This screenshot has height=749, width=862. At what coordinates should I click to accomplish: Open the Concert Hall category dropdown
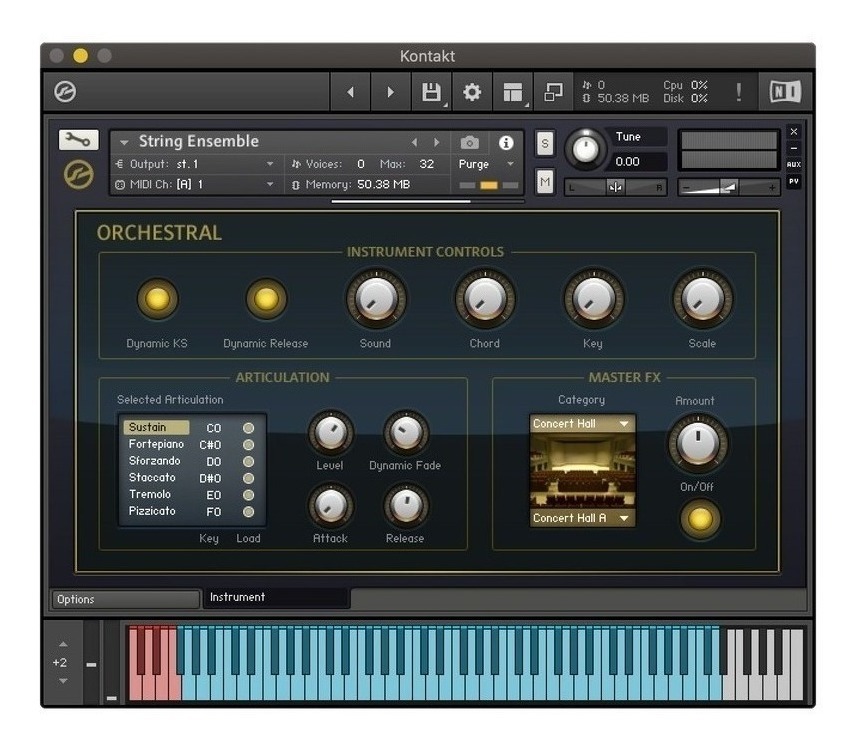click(x=582, y=423)
